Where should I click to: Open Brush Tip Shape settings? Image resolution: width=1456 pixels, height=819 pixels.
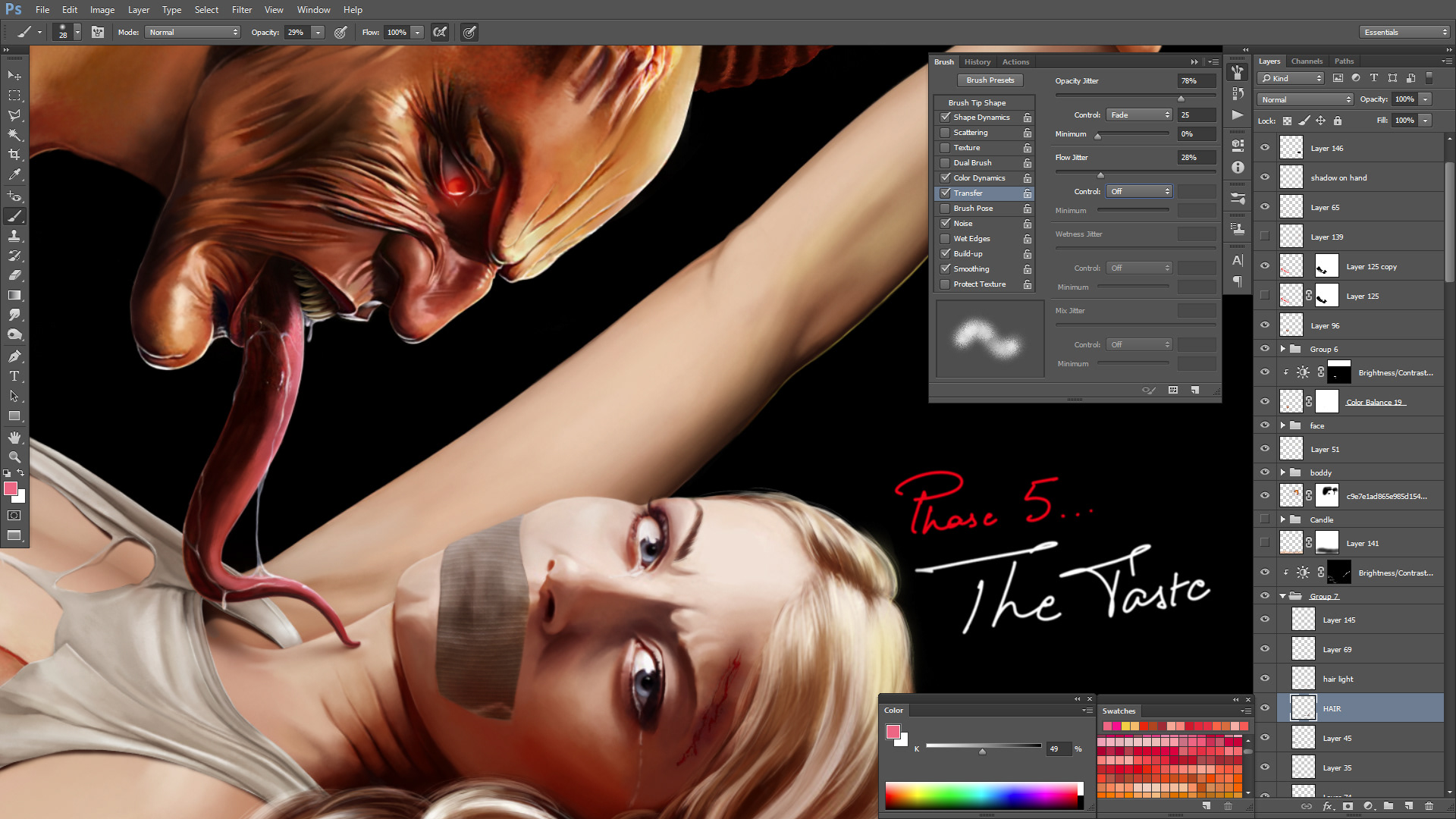click(977, 103)
